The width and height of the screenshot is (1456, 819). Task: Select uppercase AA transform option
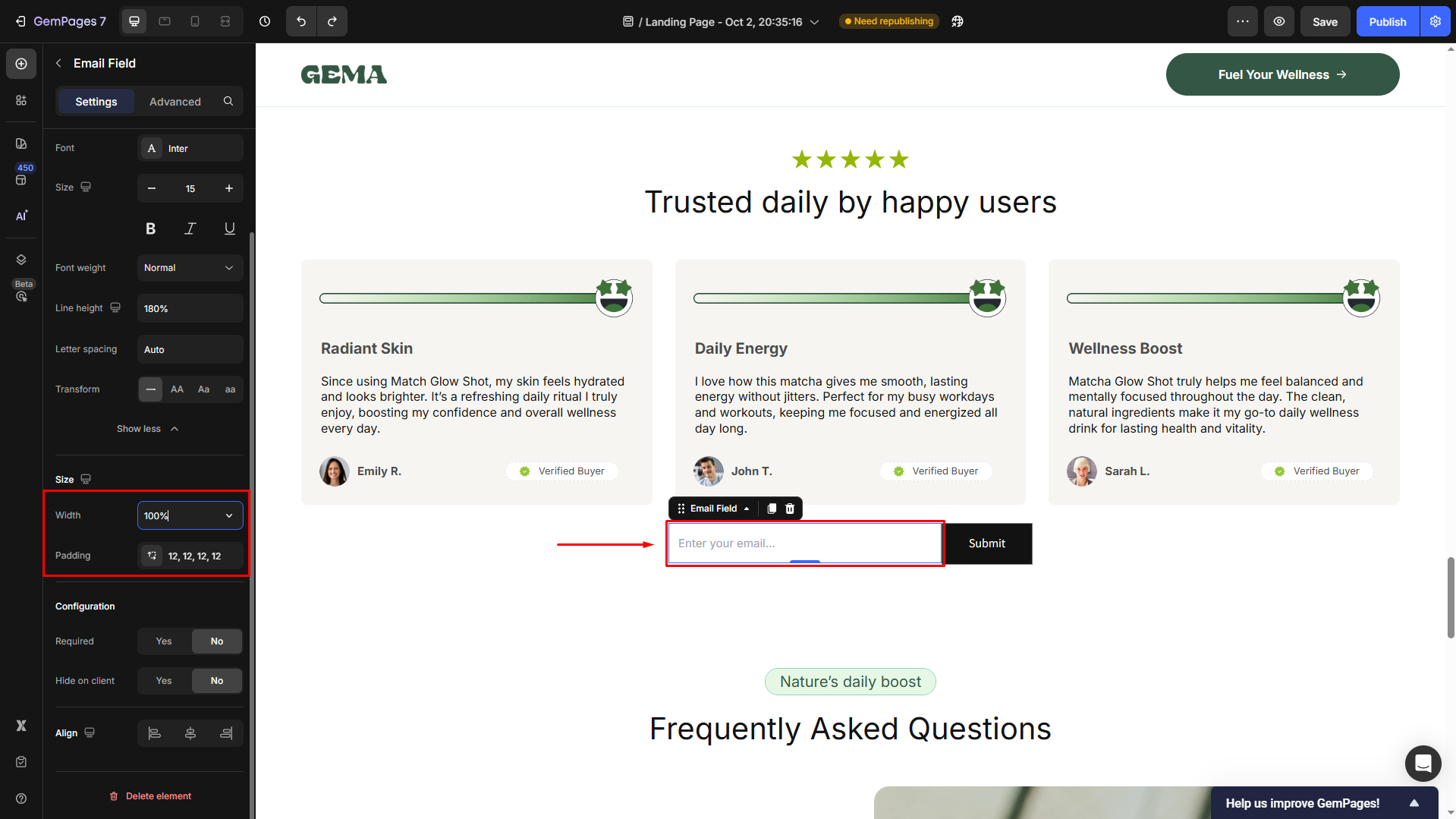(177, 389)
